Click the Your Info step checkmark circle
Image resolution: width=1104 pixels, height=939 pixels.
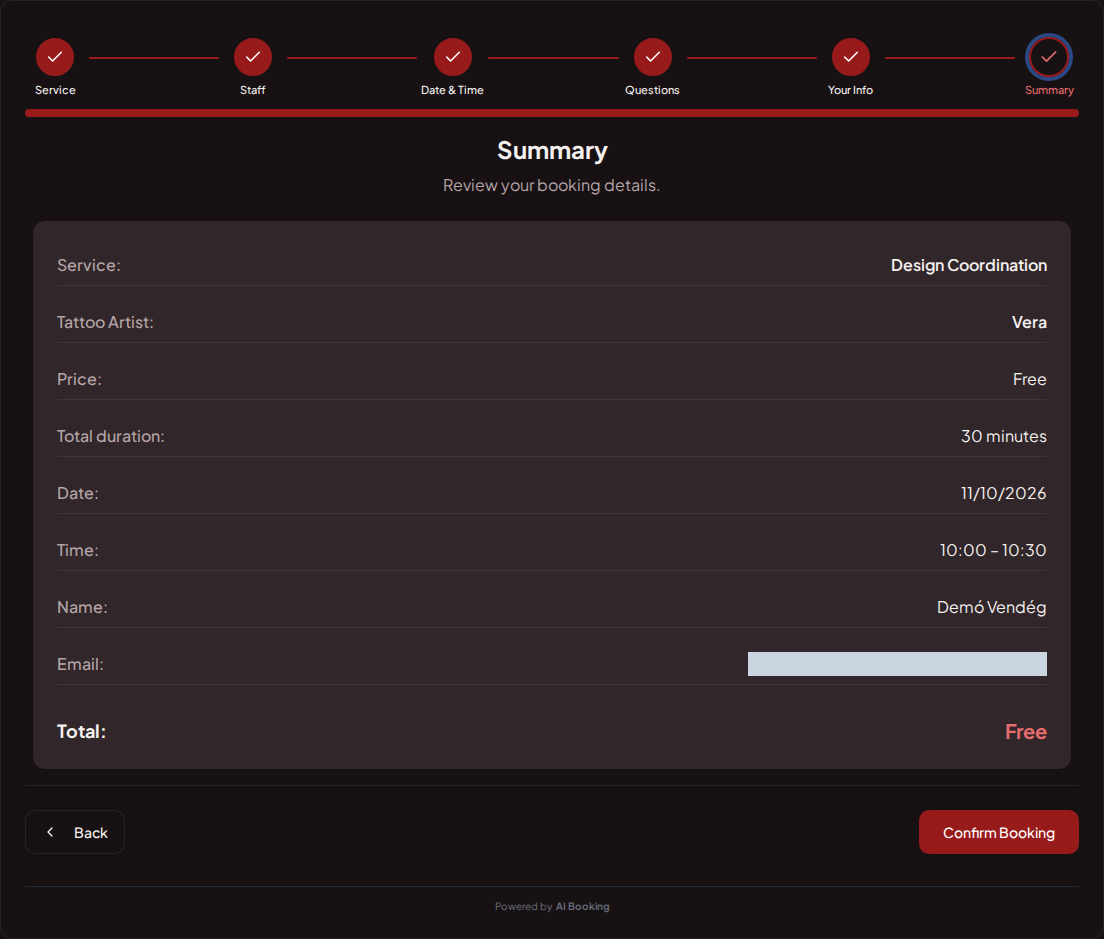pos(851,57)
